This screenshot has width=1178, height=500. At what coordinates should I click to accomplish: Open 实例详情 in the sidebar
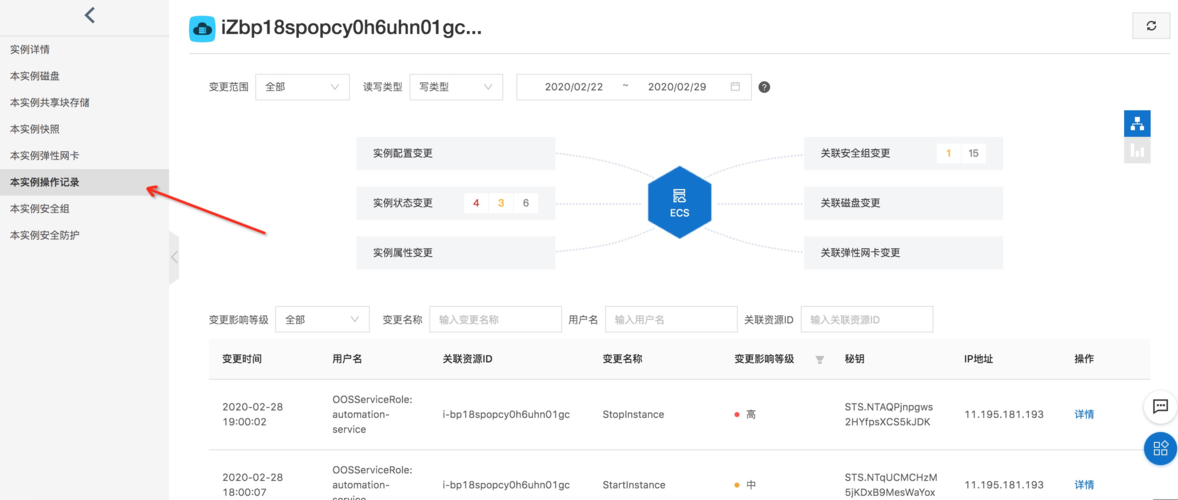pos(30,50)
